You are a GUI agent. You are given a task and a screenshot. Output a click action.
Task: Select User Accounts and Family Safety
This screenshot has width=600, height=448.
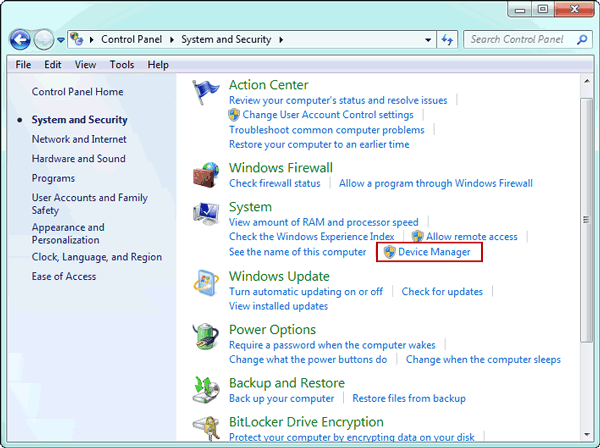(90, 204)
